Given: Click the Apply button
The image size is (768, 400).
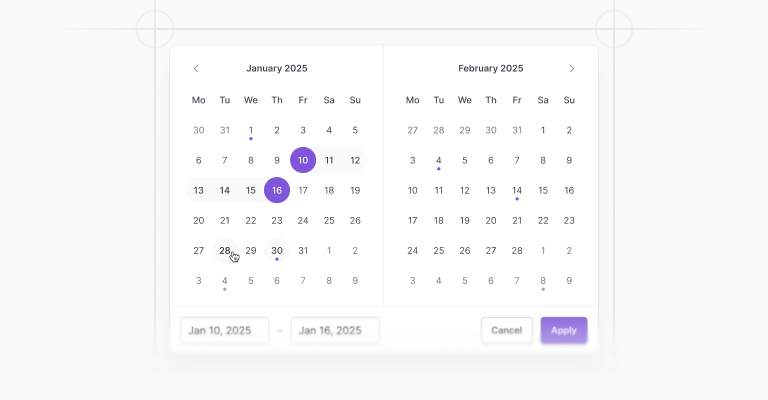Looking at the screenshot, I should click(564, 330).
